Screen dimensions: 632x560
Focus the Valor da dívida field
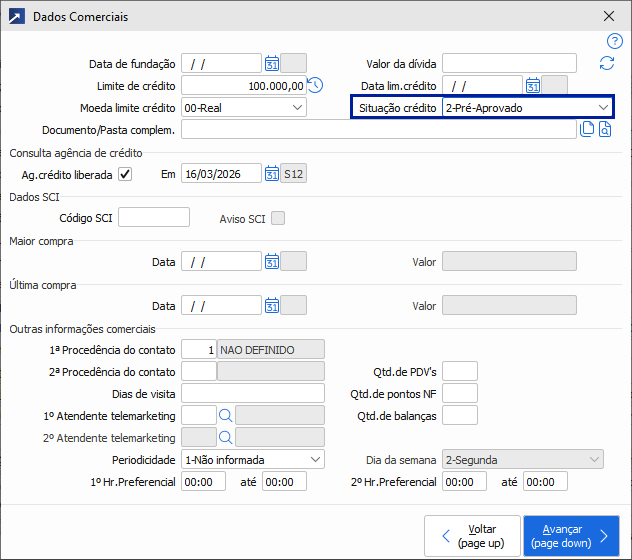click(x=509, y=64)
